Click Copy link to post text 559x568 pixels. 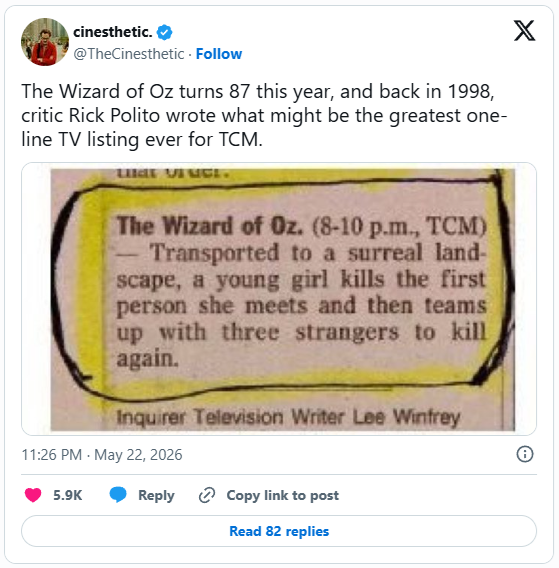tap(283, 495)
